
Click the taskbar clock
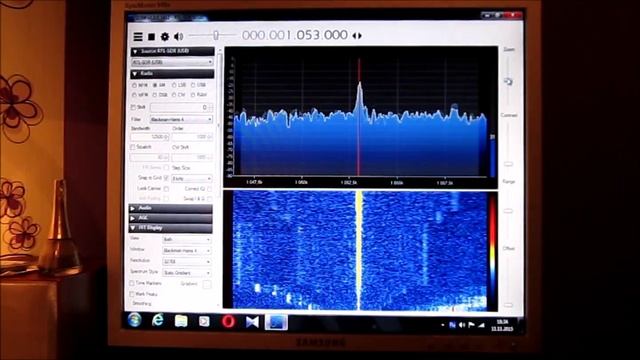click(x=502, y=325)
